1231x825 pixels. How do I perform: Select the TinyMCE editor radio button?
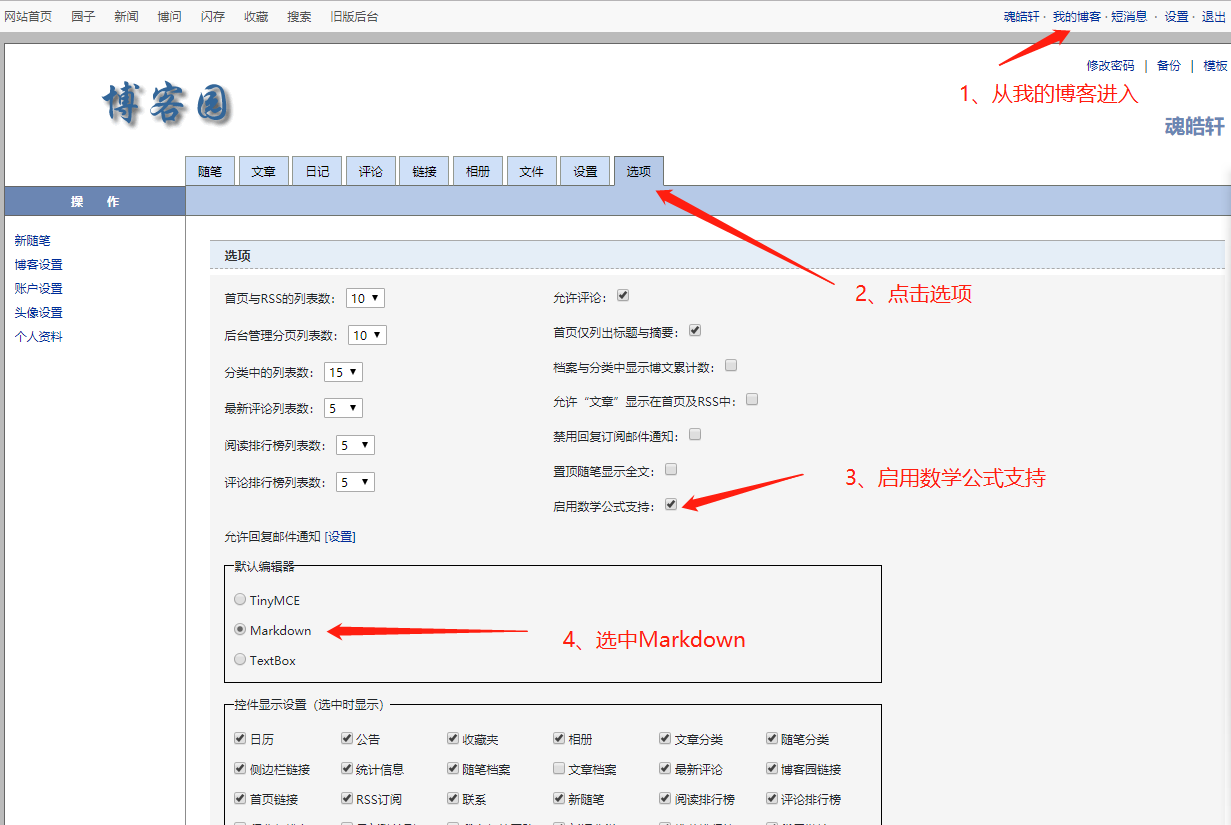pos(240,599)
